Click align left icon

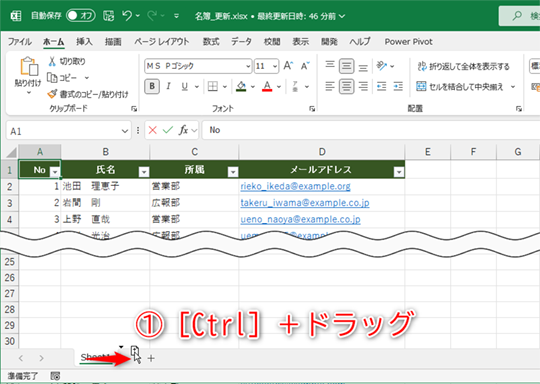[x=330, y=86]
